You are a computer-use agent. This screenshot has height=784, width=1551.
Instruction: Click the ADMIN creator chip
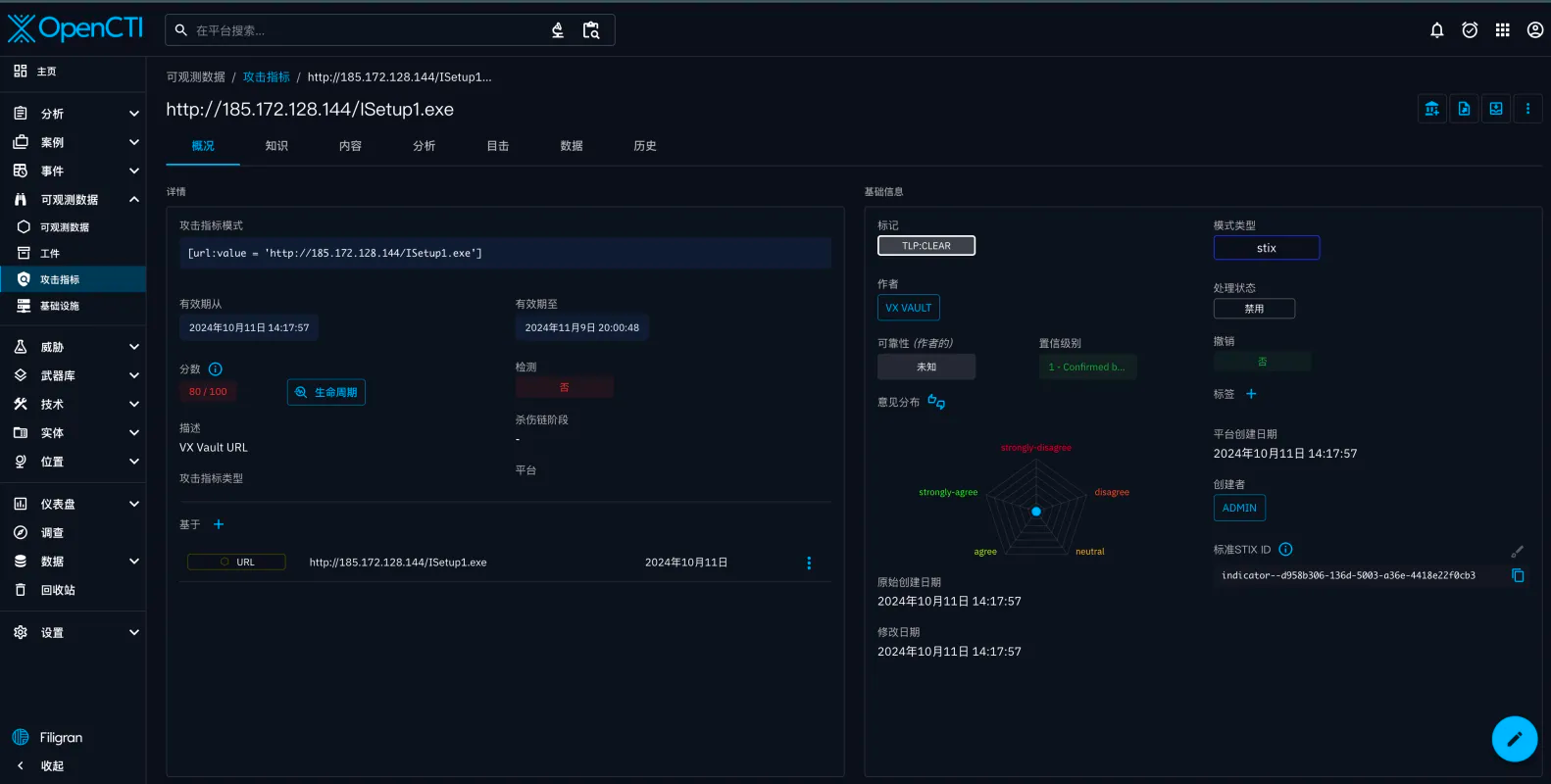[1239, 508]
